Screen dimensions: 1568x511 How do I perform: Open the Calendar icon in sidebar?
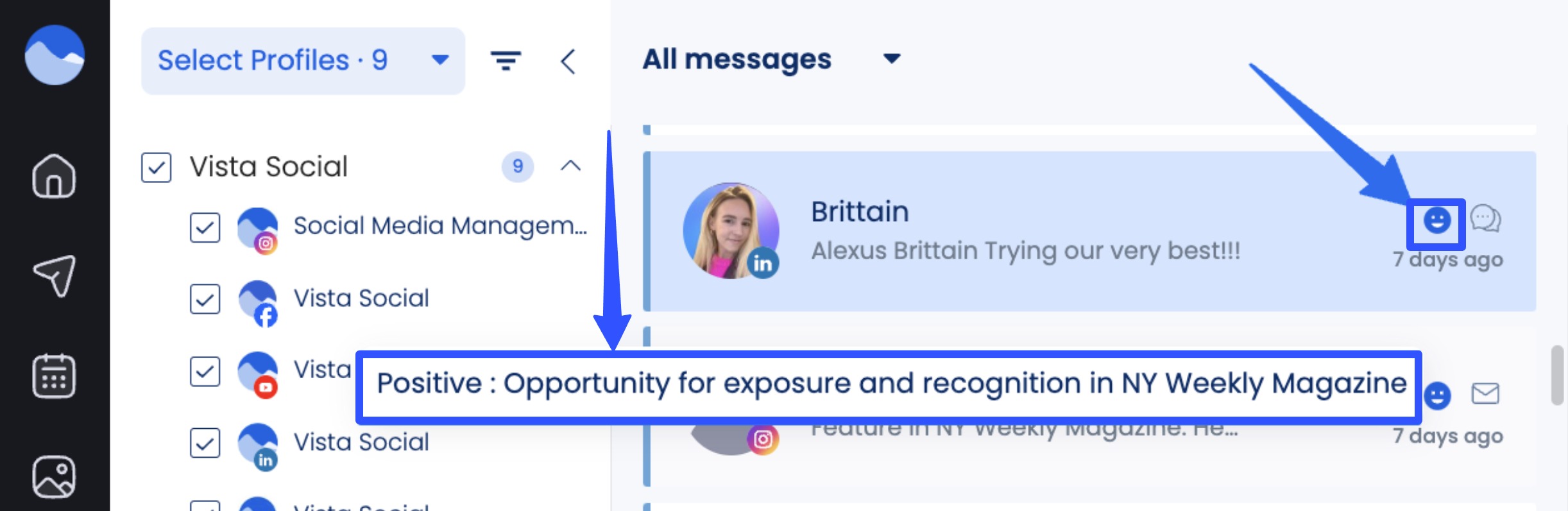click(54, 376)
